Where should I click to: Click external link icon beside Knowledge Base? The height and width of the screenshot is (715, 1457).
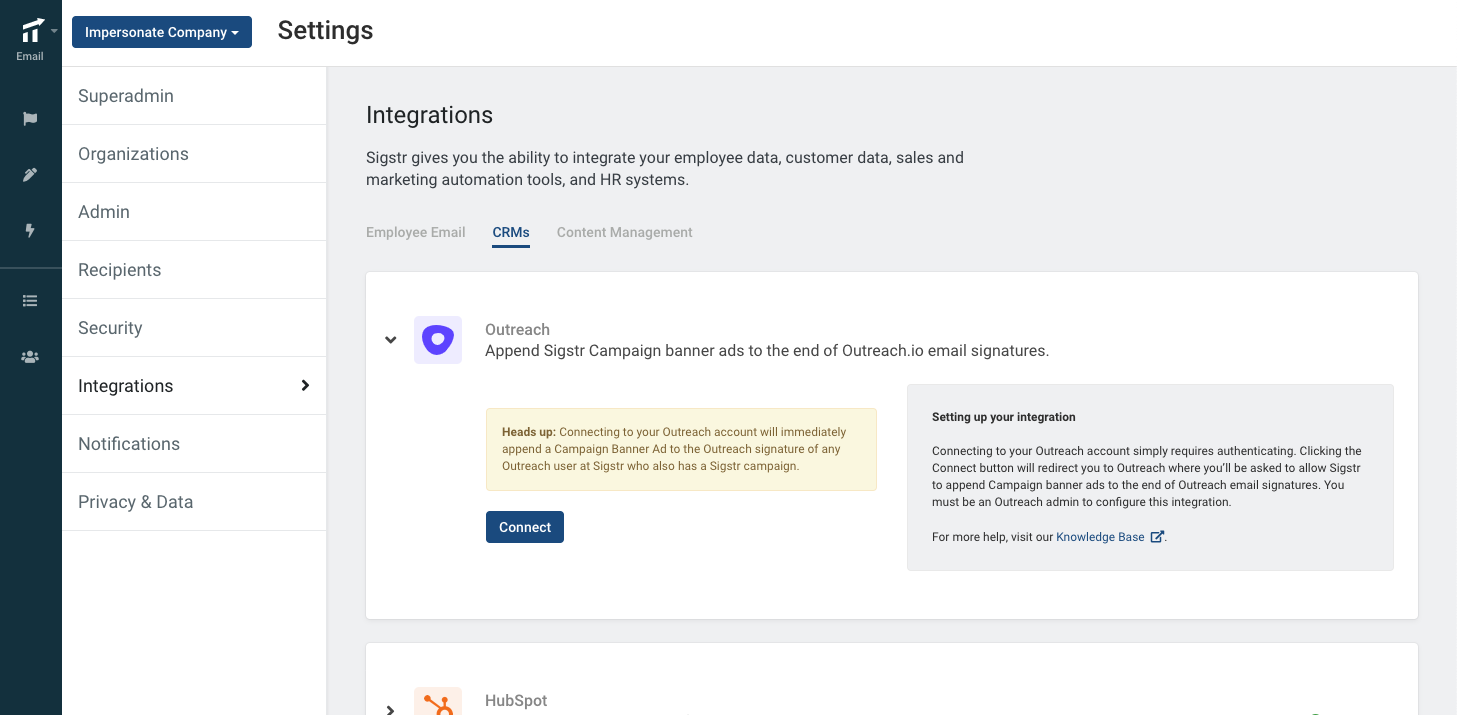coord(1157,537)
